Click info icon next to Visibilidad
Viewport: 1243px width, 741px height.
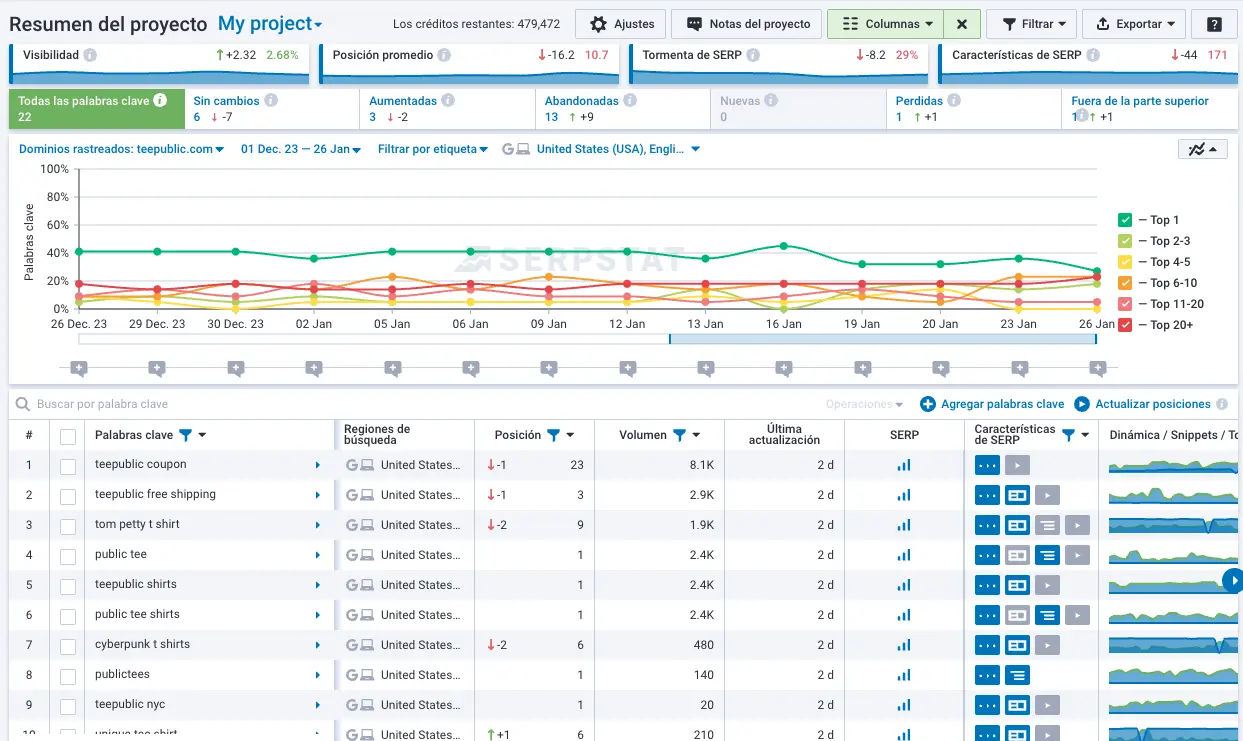coord(91,55)
